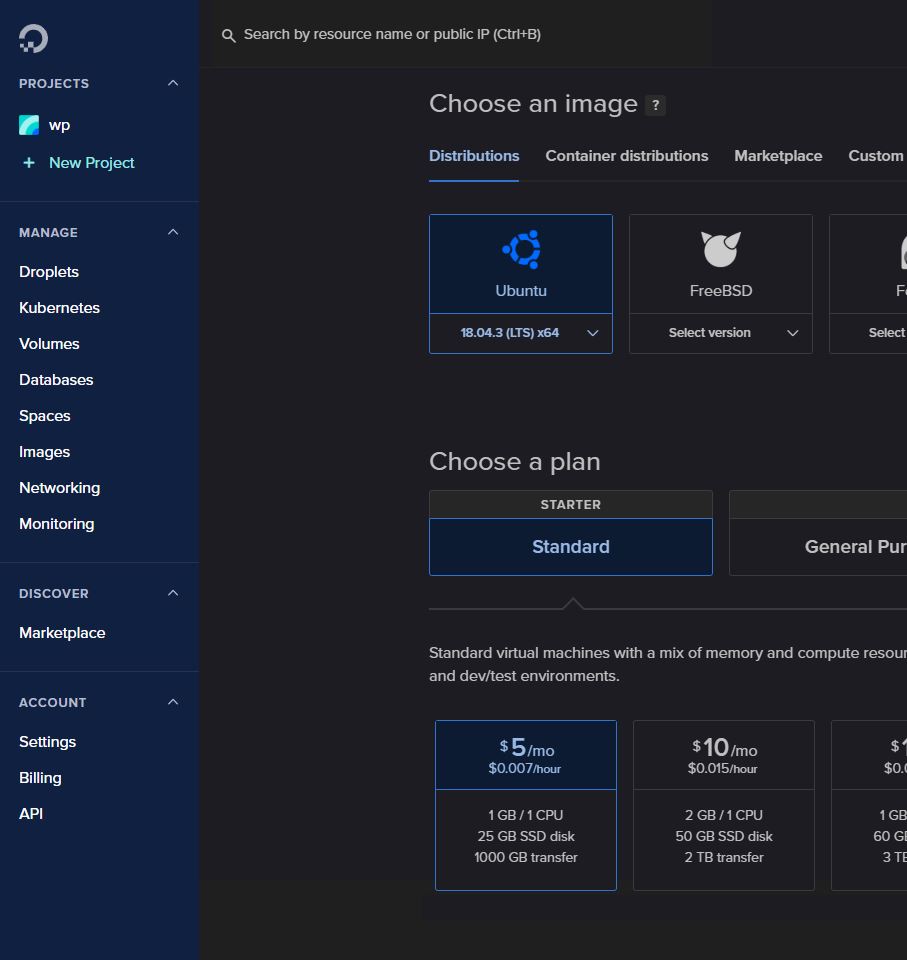Open the API page
Image resolution: width=907 pixels, height=960 pixels.
[31, 814]
